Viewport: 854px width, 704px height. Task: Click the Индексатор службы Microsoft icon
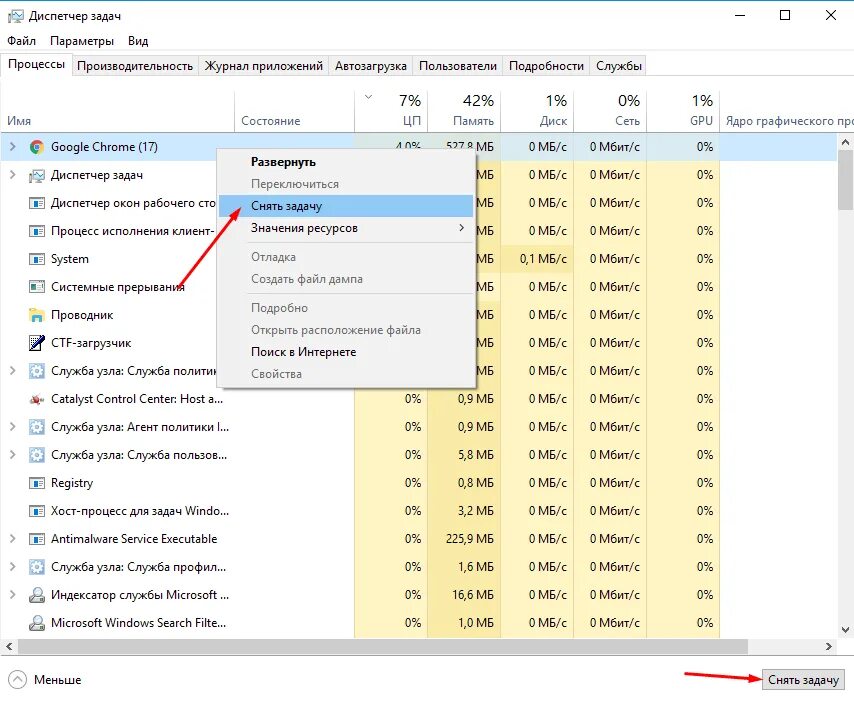pos(36,595)
